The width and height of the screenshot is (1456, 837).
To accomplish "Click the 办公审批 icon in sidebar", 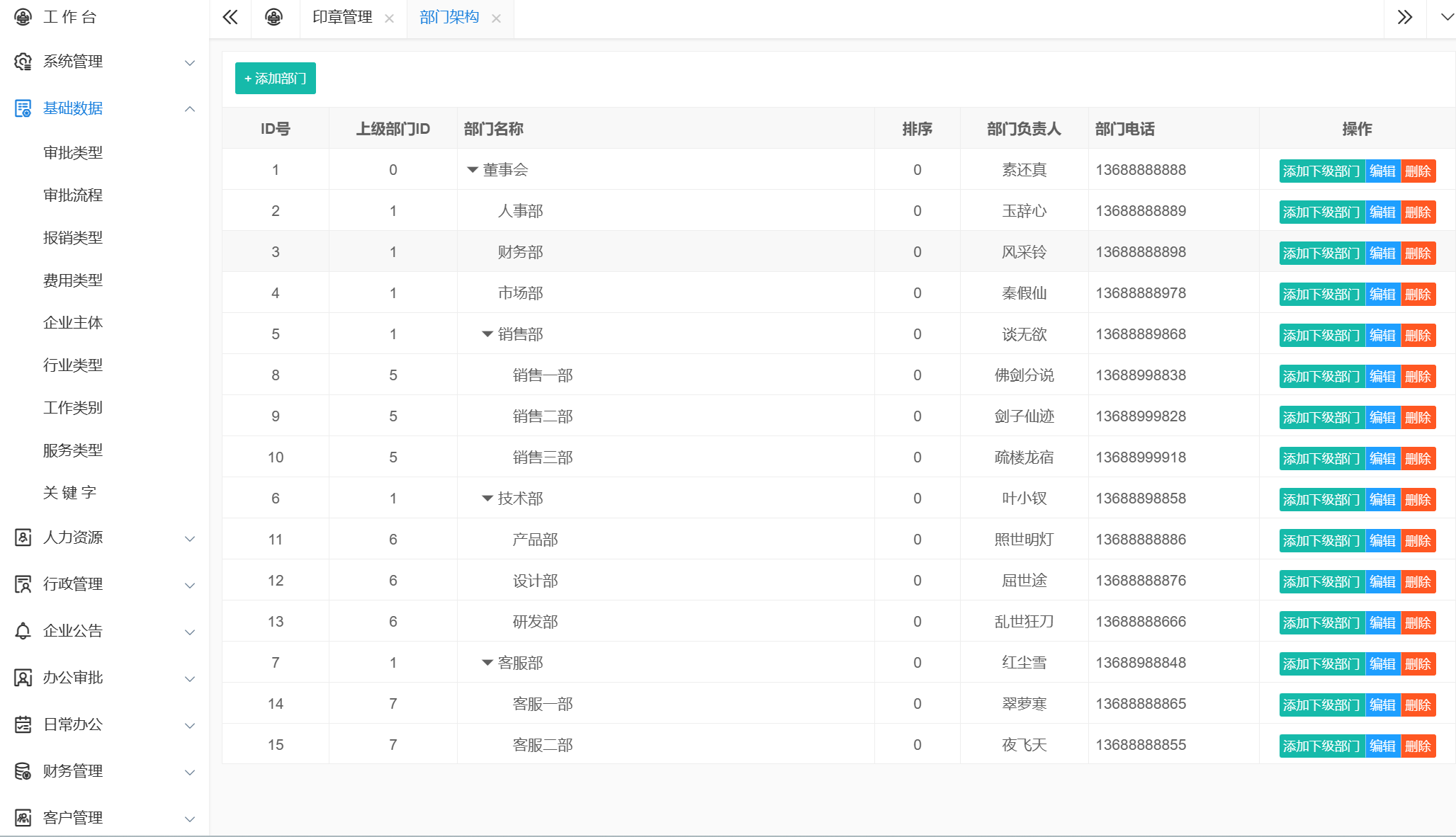I will tap(23, 678).
